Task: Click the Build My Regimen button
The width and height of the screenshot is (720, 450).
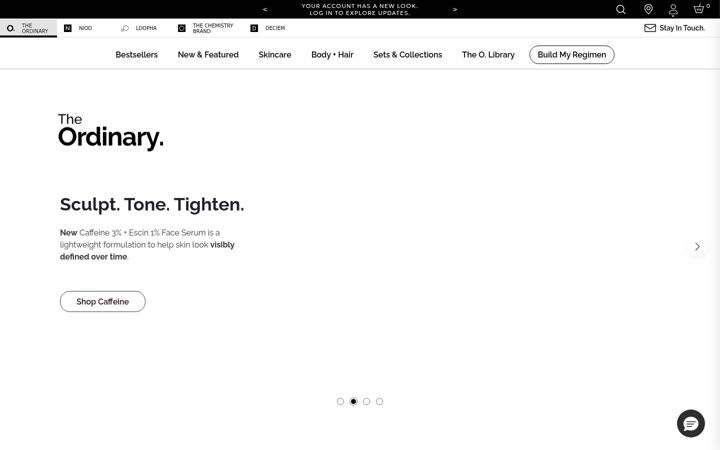Action: coord(572,55)
